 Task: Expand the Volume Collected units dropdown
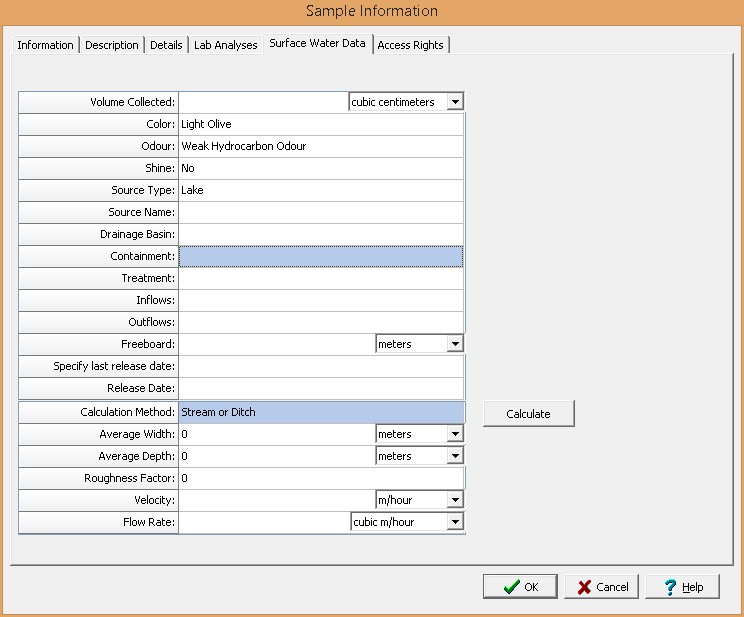(x=455, y=102)
